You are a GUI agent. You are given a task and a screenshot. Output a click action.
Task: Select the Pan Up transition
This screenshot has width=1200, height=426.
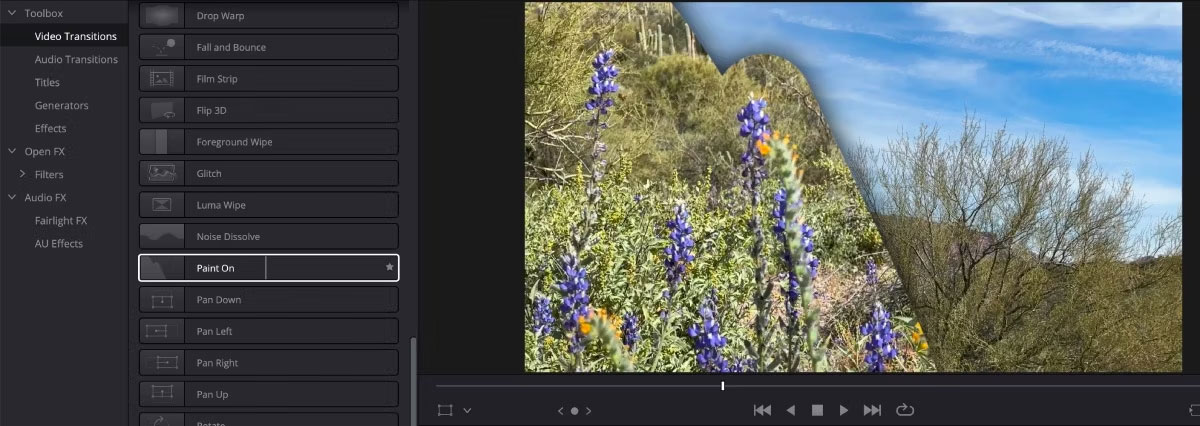[x=268, y=394]
